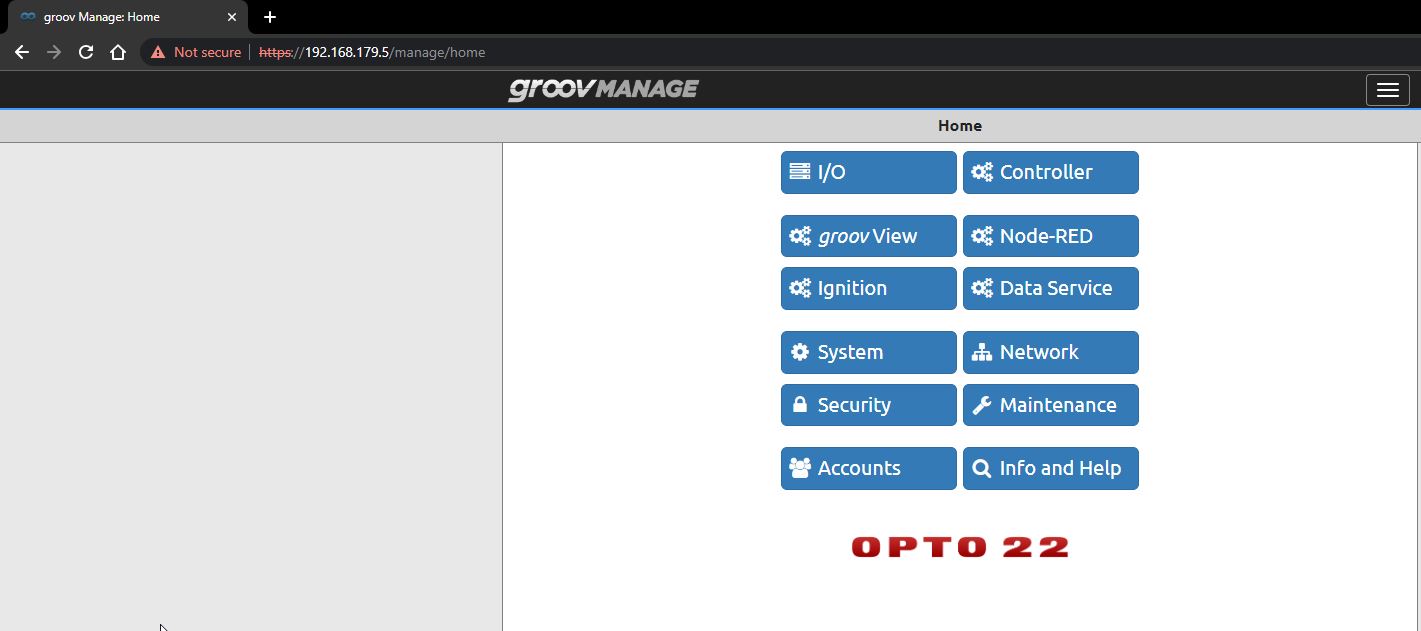Click the Not secure warning indicator
1421x631 pixels.
196,52
